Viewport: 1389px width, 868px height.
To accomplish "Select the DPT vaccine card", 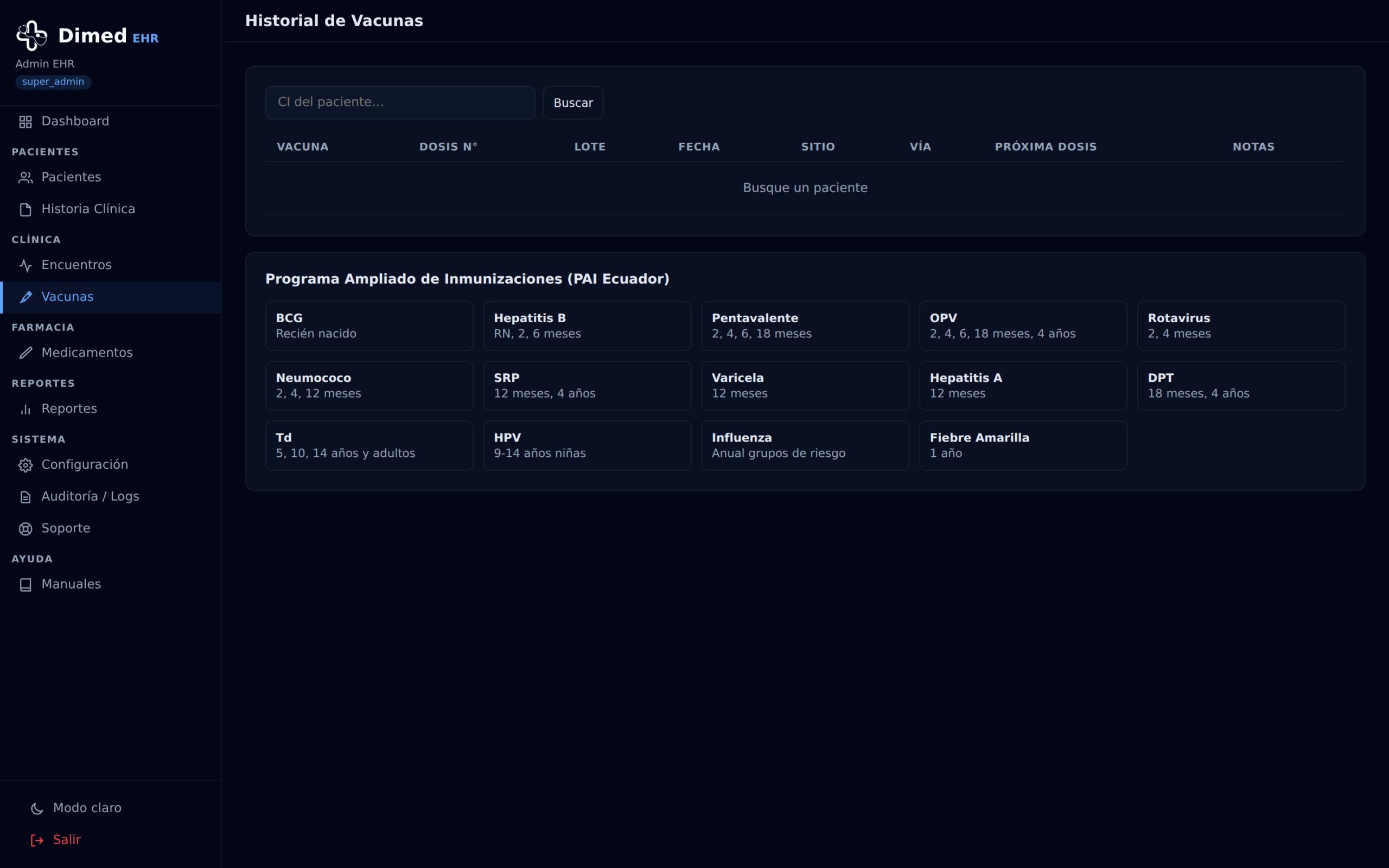I will pyautogui.click(x=1241, y=386).
